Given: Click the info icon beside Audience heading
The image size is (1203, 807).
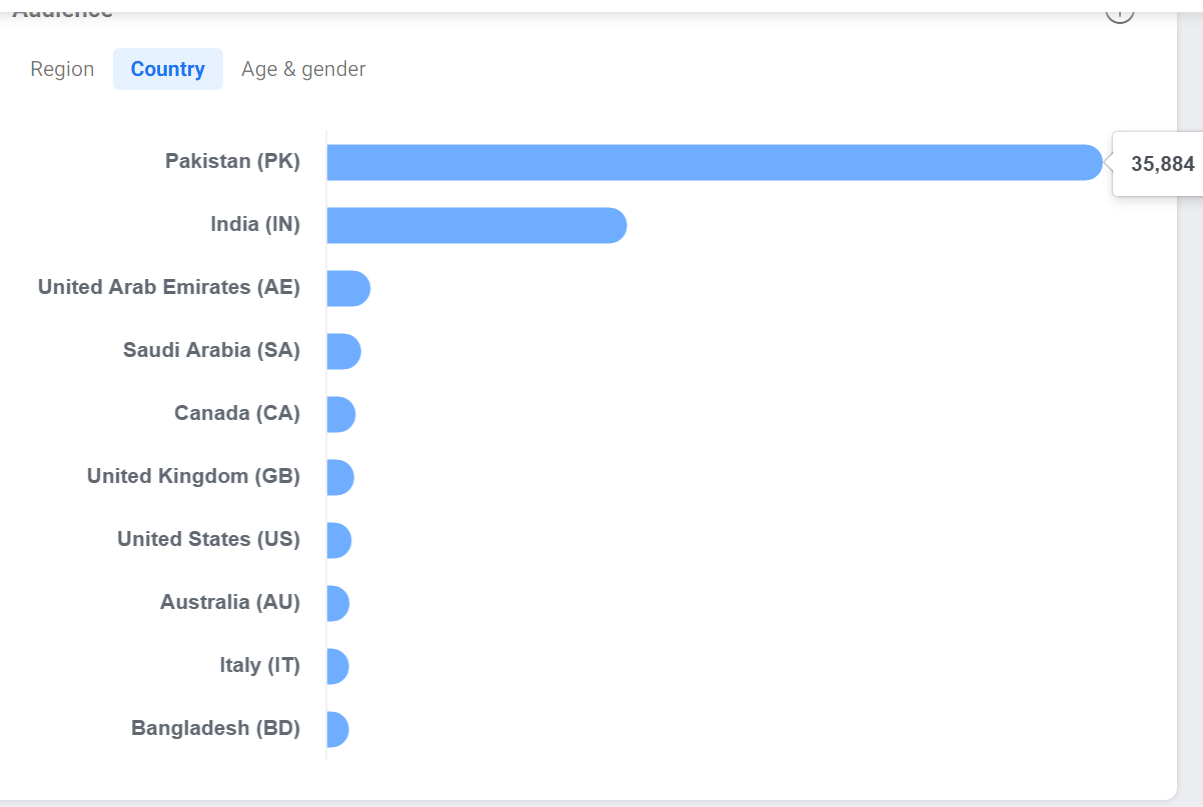Looking at the screenshot, I should click(x=1120, y=12).
